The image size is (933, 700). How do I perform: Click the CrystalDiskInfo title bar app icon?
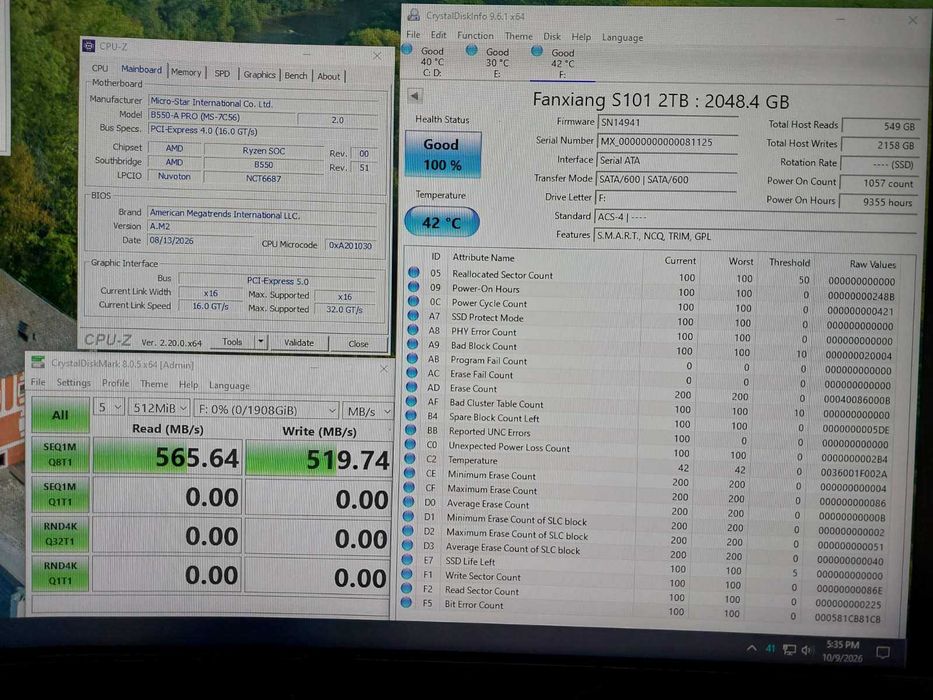414,15
